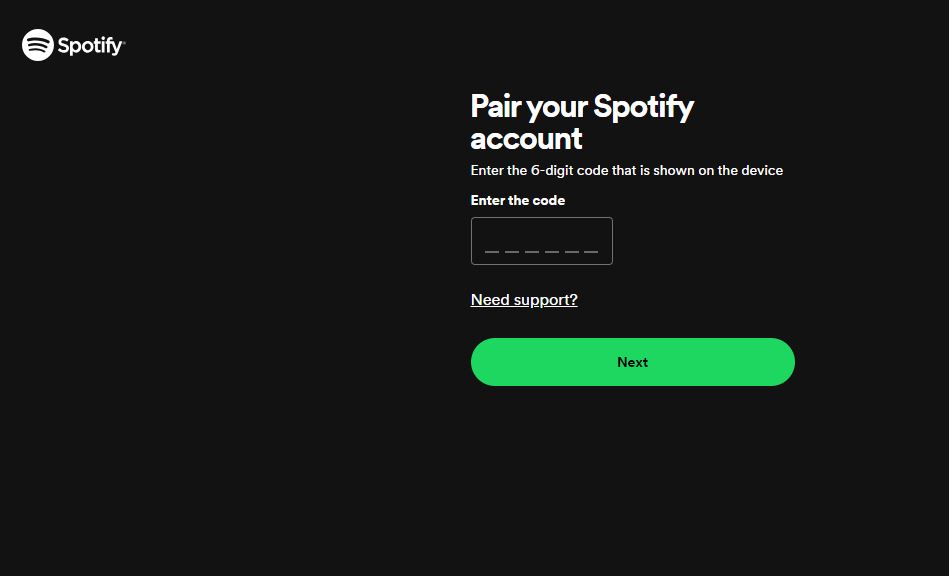Click the fourth digit placeholder dash

(551, 250)
